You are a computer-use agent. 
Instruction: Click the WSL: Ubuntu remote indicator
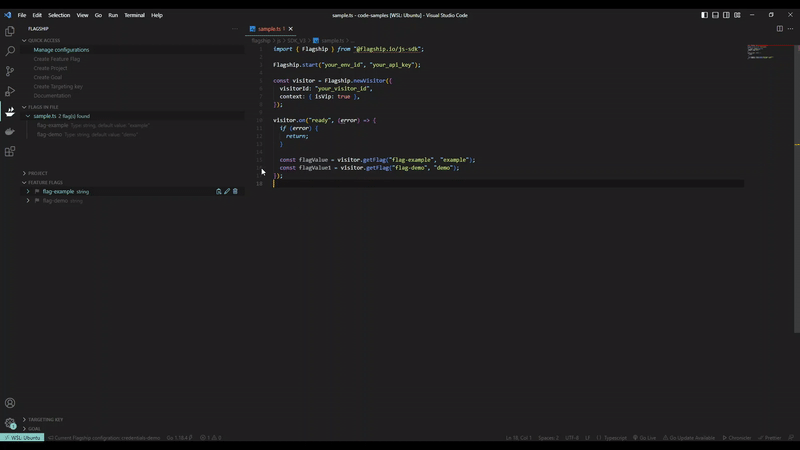[22, 438]
